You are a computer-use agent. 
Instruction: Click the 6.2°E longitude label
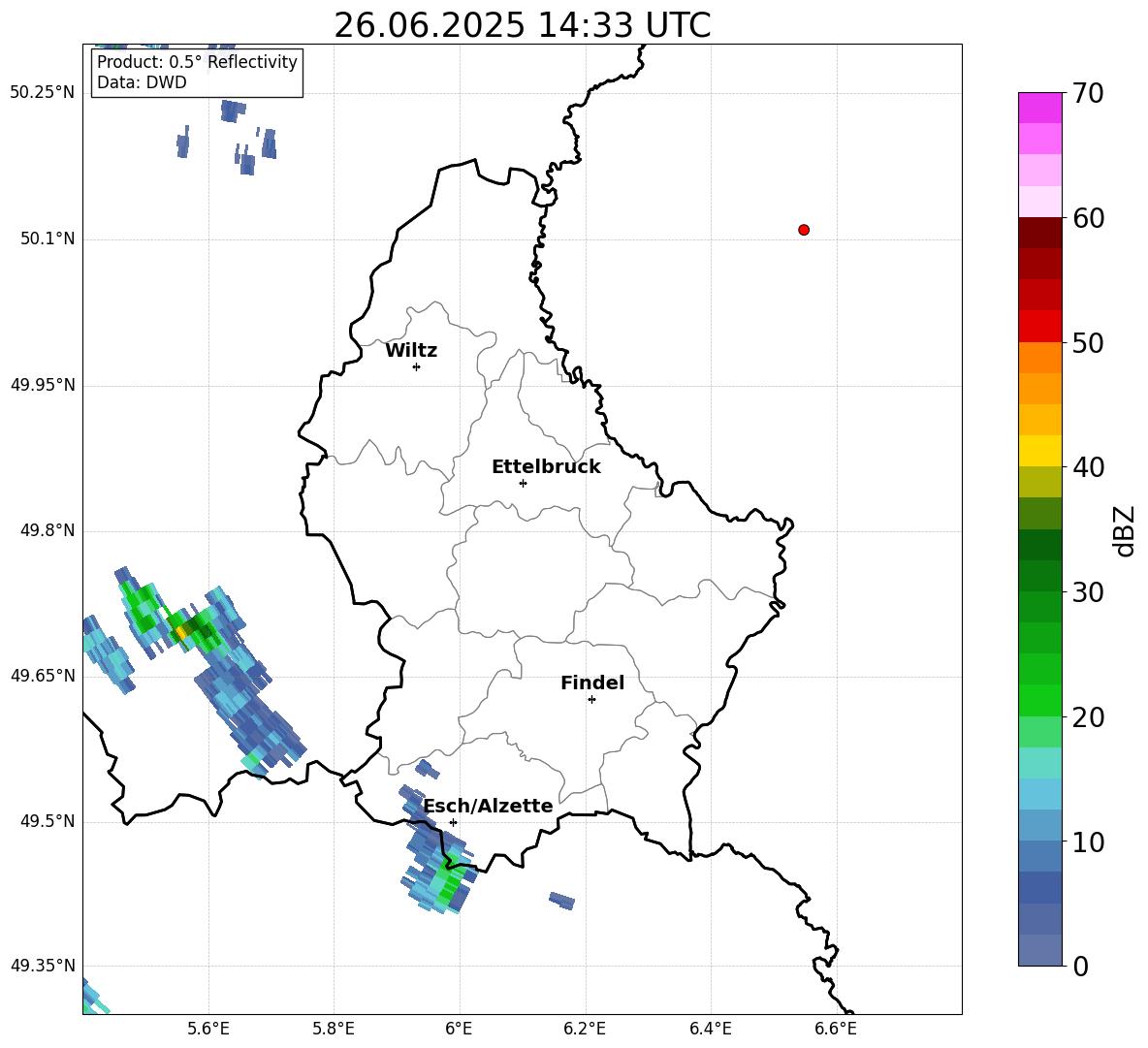pos(585,1029)
